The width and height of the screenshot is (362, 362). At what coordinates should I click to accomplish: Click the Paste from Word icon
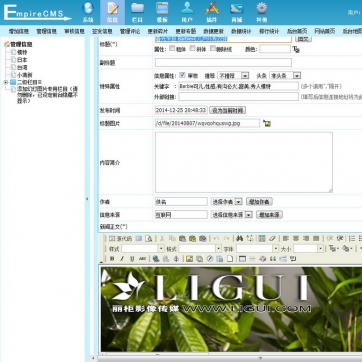(203, 239)
